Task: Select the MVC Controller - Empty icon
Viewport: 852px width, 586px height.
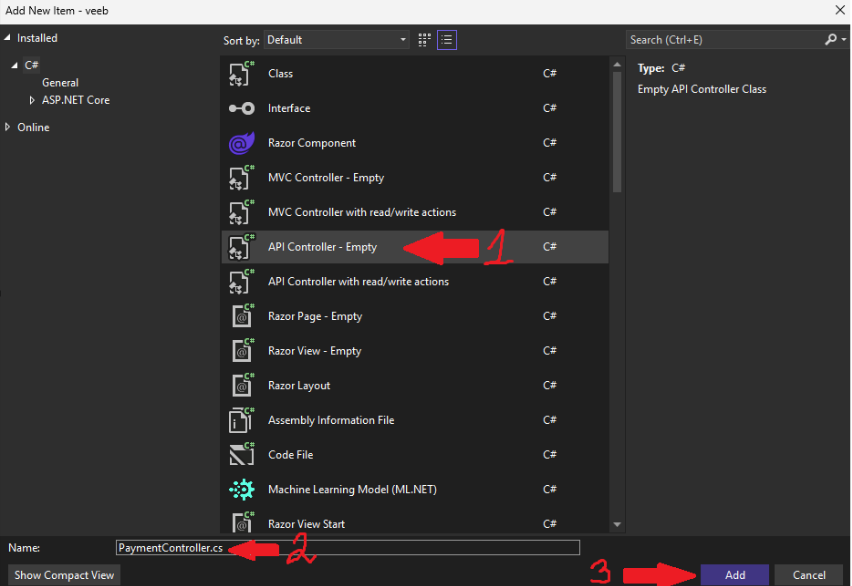Action: click(x=241, y=178)
